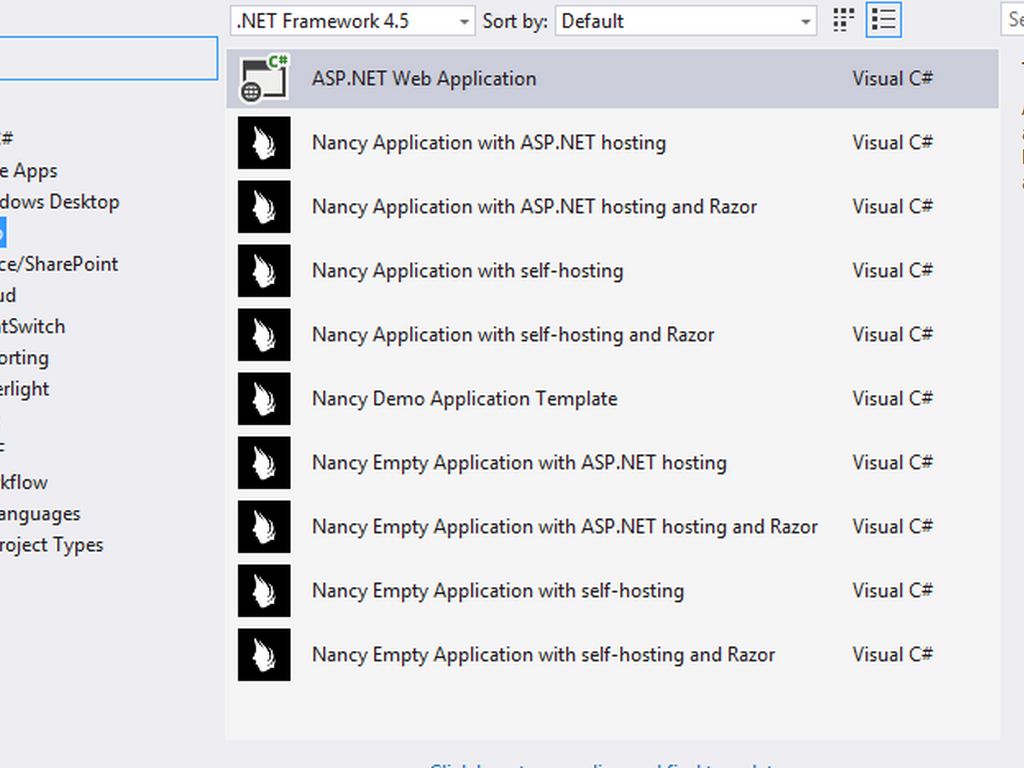Click the search box left of the template list

click(x=108, y=58)
